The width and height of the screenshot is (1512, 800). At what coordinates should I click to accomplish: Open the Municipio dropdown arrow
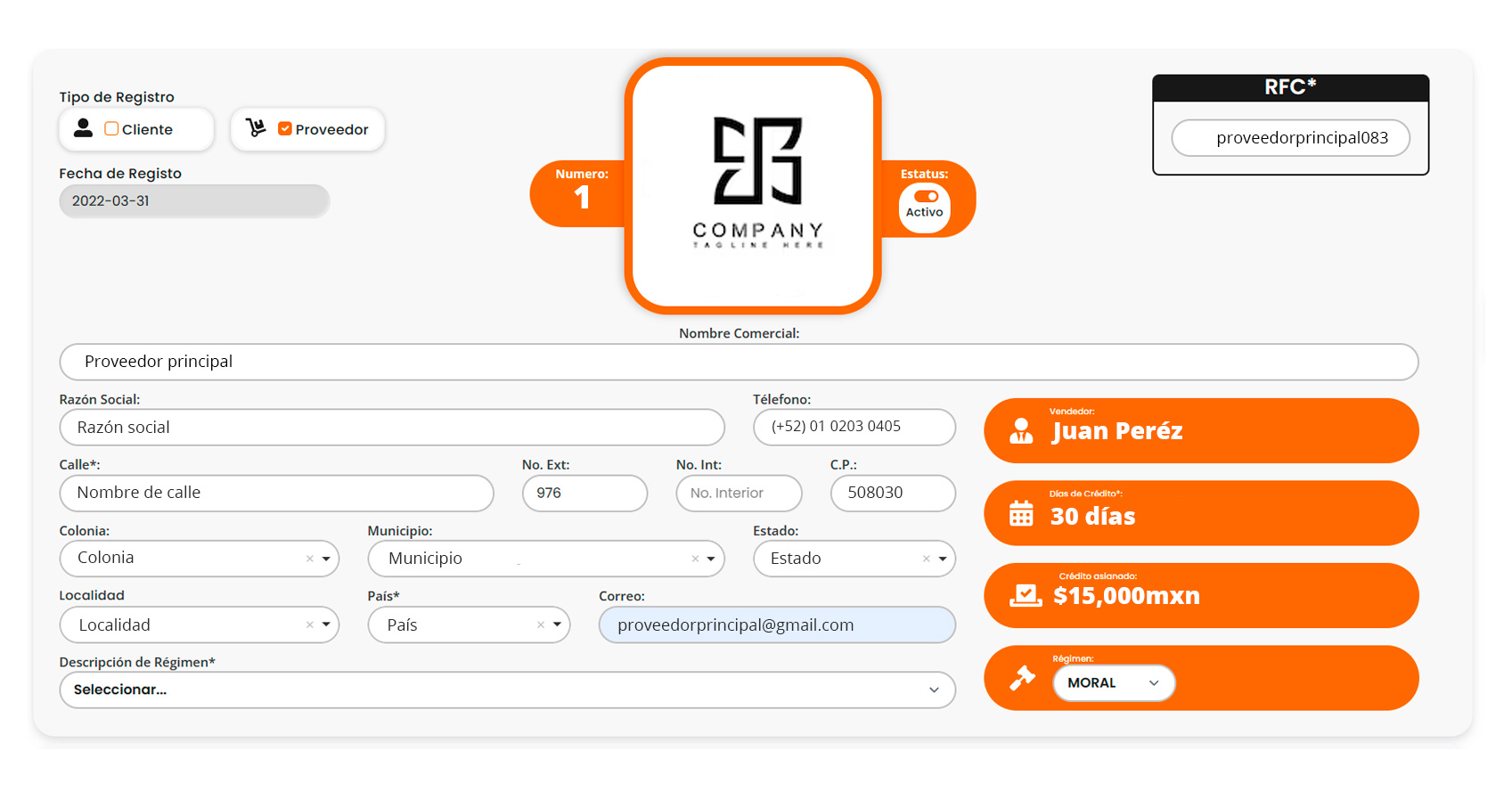coord(711,559)
